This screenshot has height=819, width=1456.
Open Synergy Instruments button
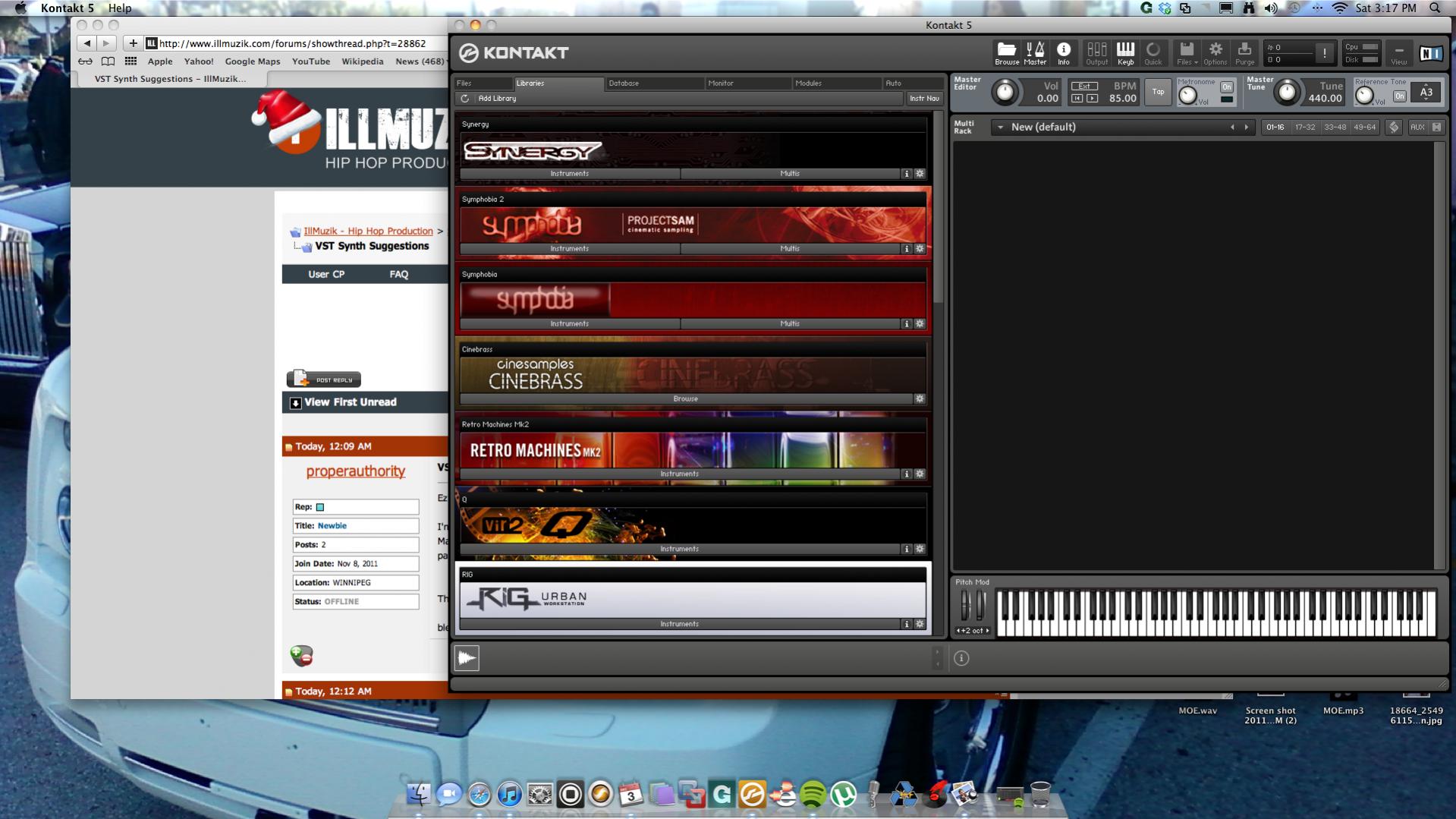pyautogui.click(x=569, y=174)
